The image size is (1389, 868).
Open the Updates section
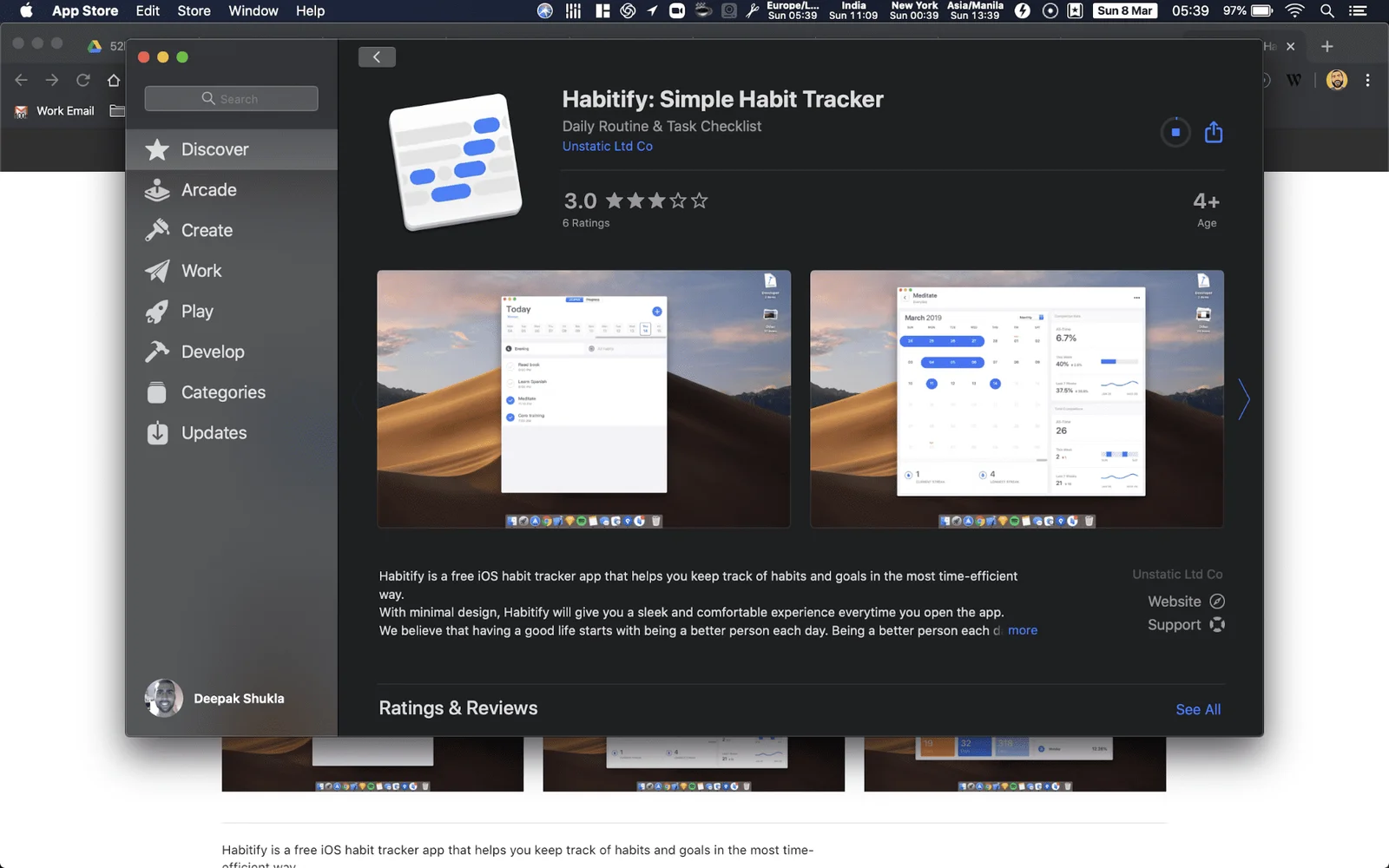(232, 433)
